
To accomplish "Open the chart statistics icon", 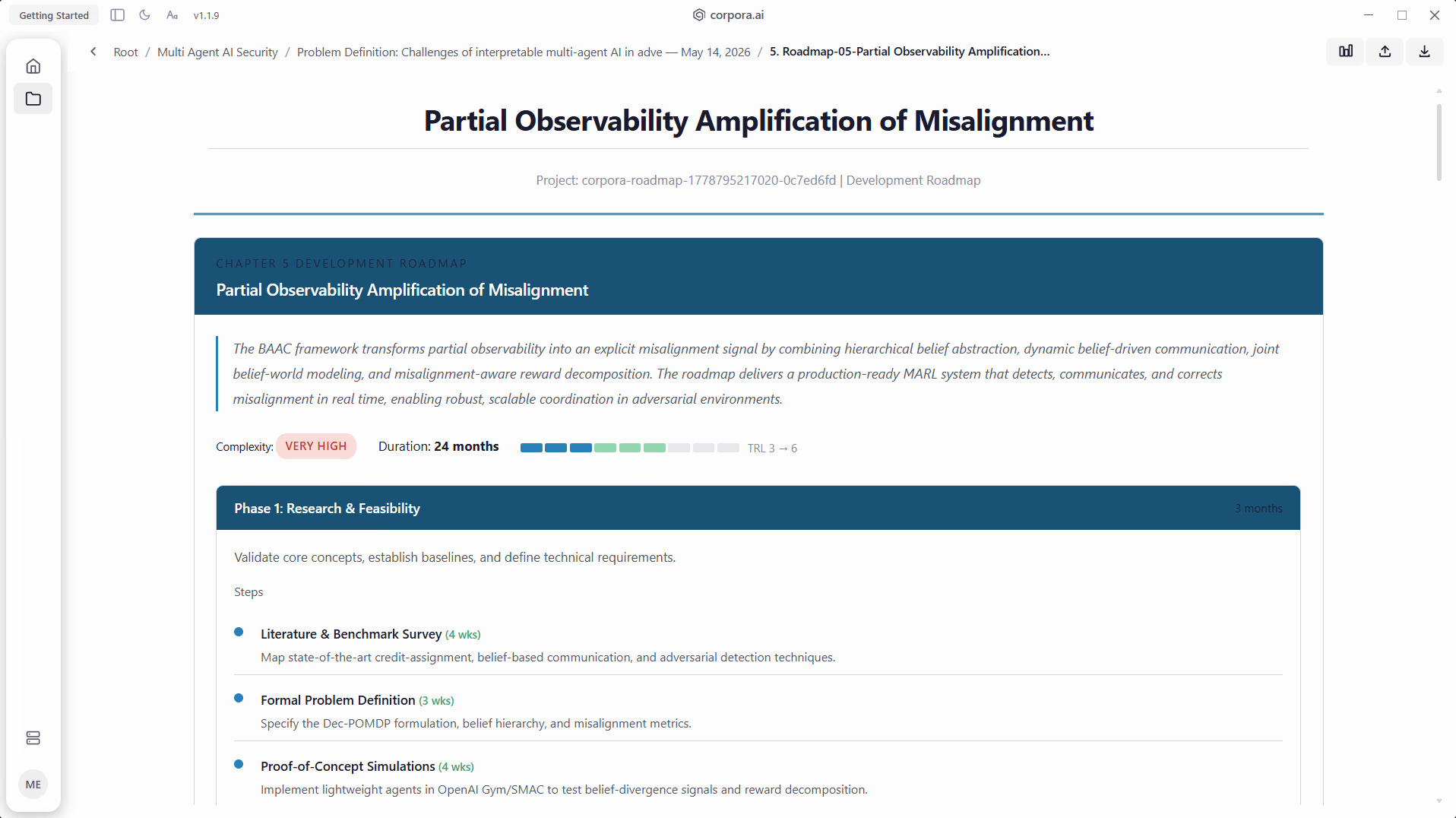I will click(1346, 52).
